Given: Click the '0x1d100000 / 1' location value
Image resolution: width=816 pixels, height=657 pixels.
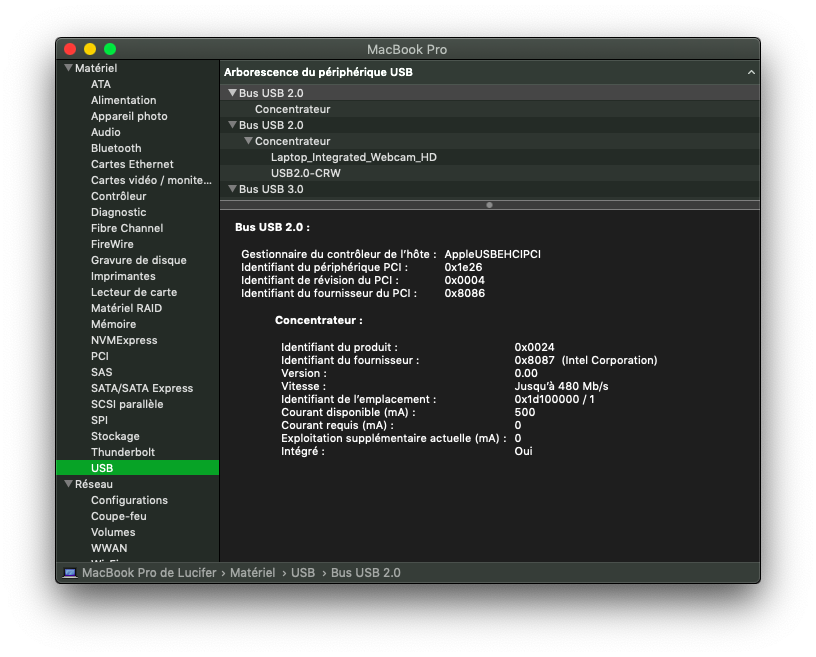Looking at the screenshot, I should (x=554, y=399).
